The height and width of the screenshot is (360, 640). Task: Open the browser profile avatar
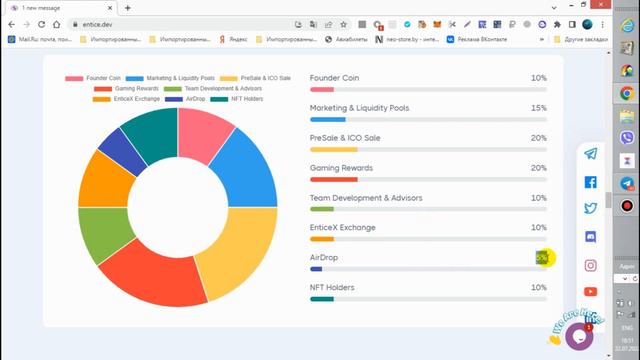pos(587,24)
